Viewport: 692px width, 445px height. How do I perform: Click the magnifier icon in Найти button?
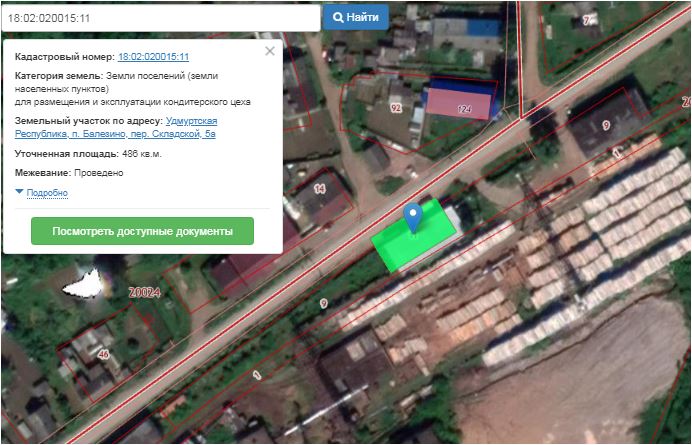click(x=339, y=18)
